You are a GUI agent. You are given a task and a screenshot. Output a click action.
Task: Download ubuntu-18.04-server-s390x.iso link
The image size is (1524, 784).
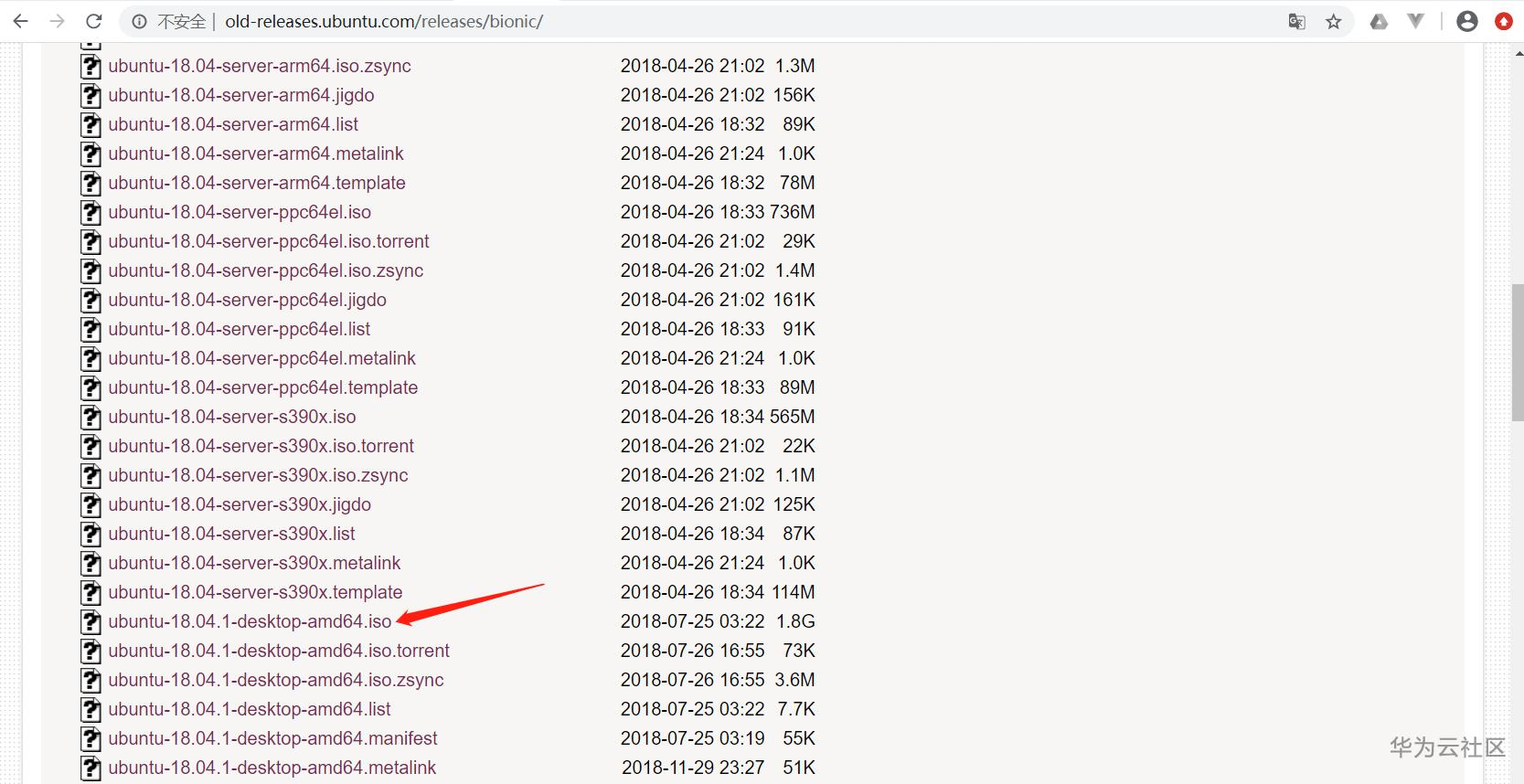point(232,417)
